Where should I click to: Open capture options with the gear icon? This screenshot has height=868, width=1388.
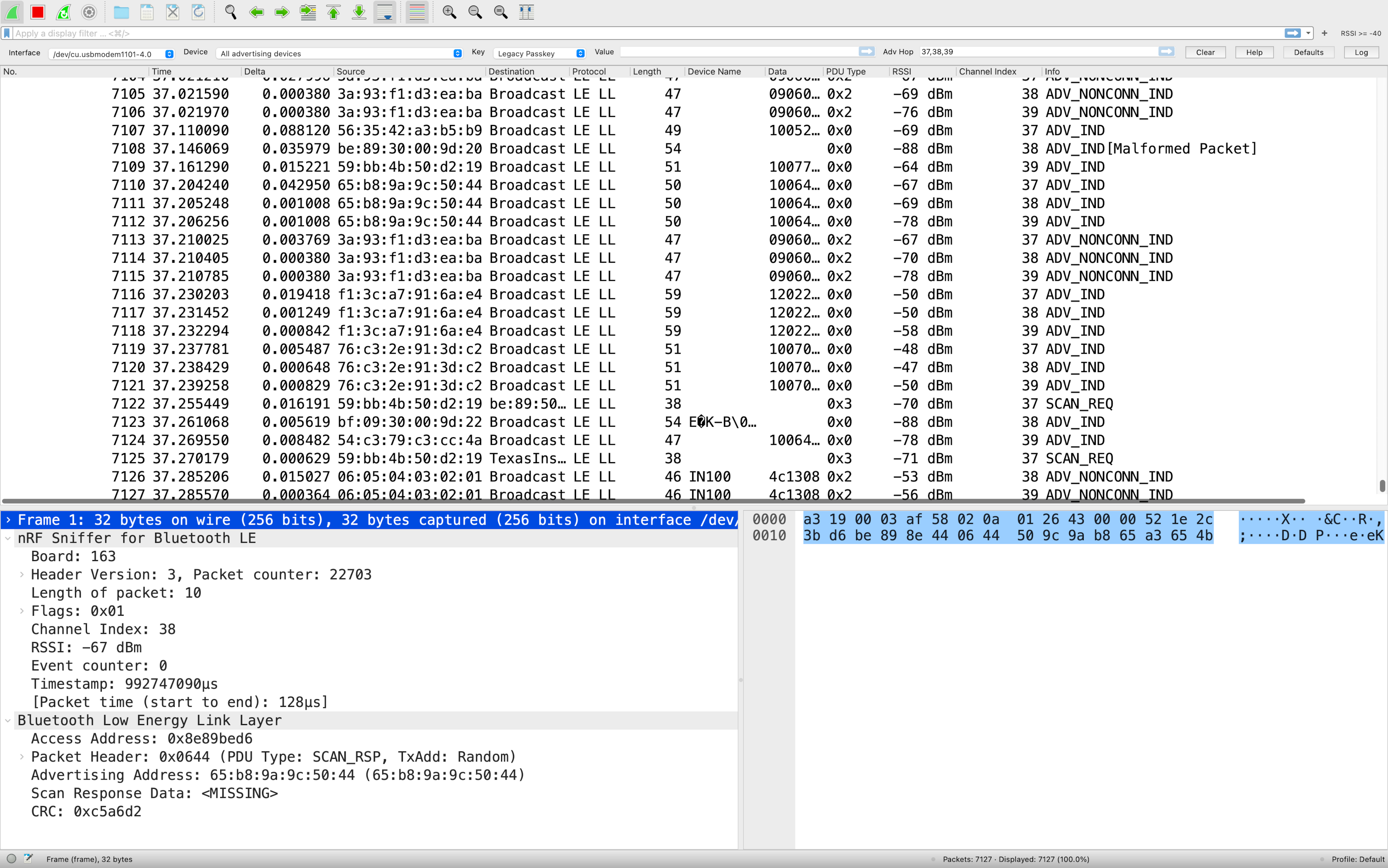point(89,12)
